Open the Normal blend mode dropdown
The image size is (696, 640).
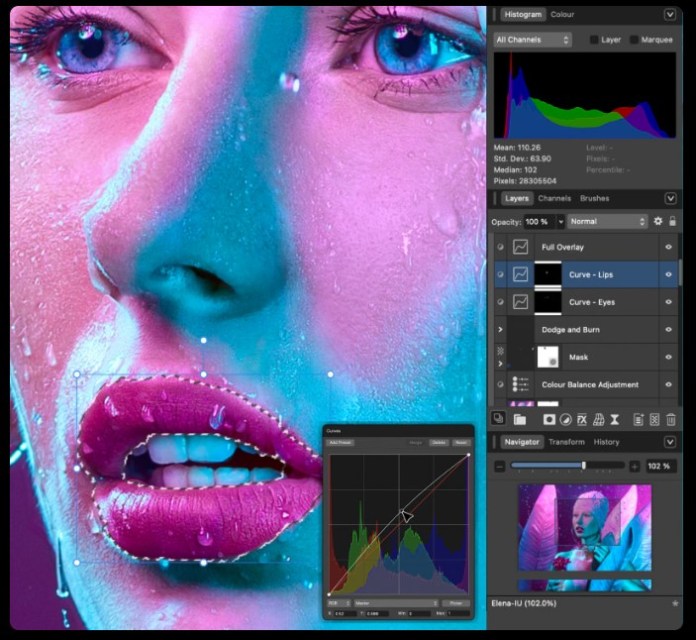(608, 221)
